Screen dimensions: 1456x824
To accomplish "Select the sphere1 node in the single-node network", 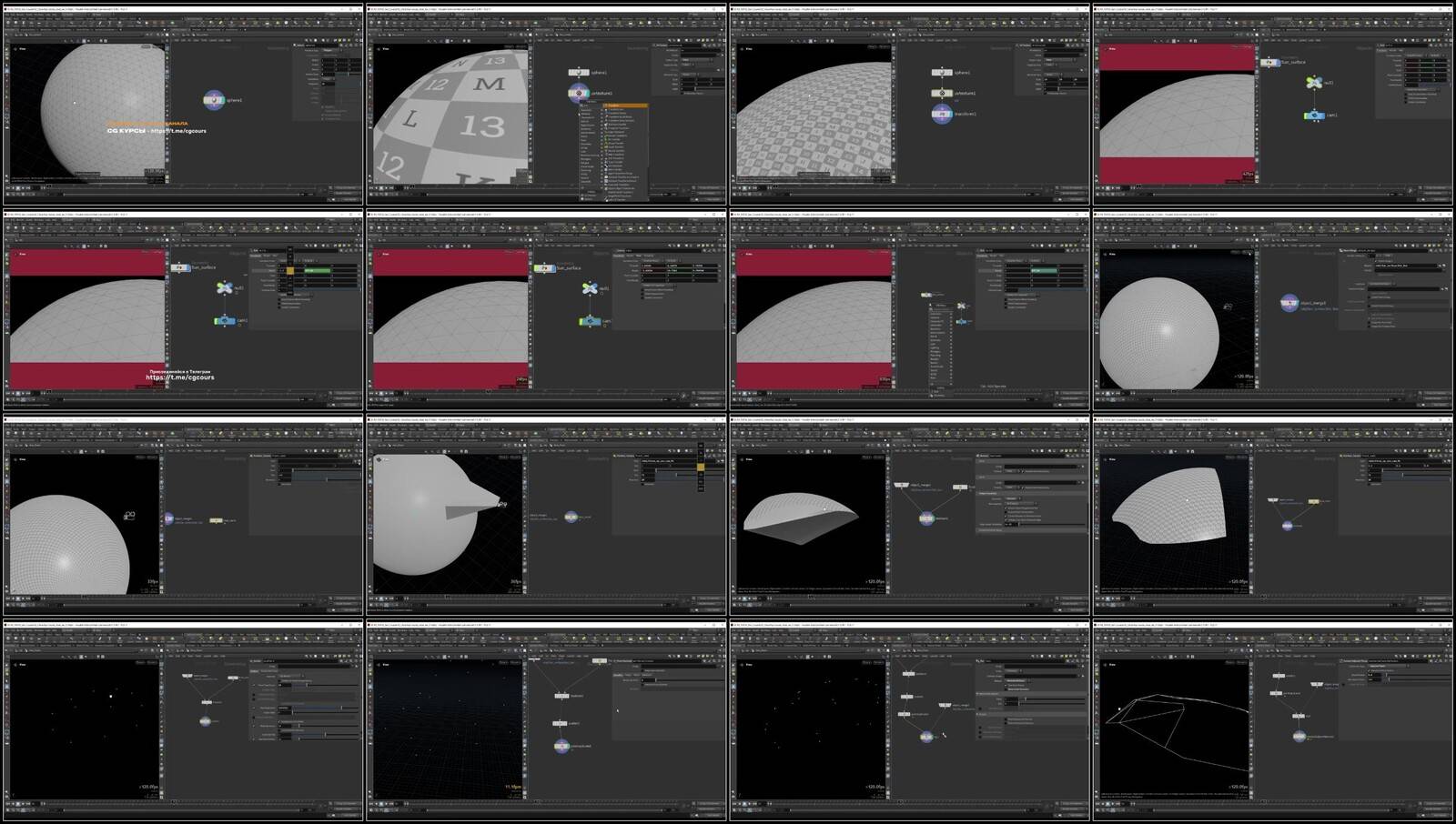I will (x=214, y=99).
